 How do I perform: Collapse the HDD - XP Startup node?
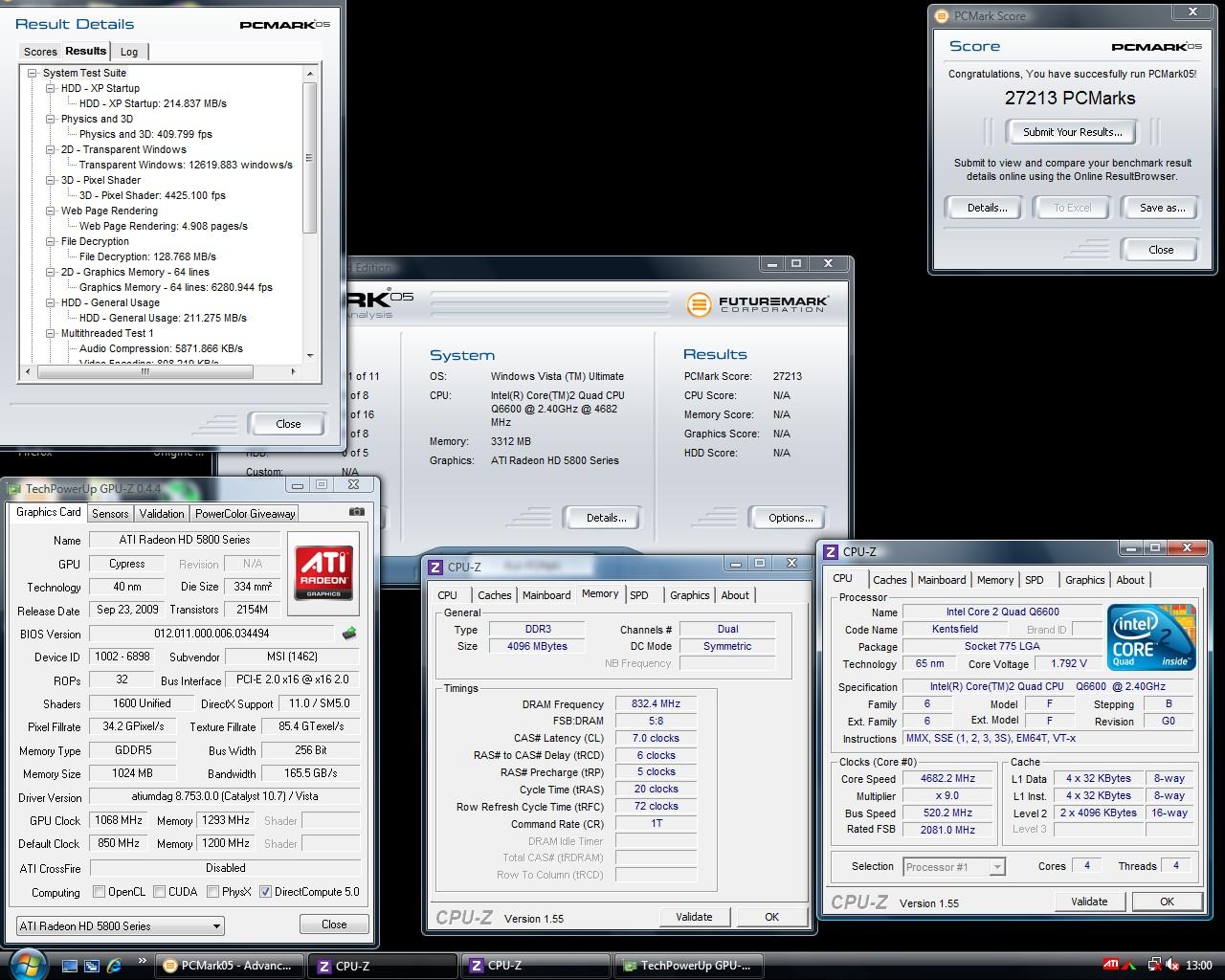tap(51, 88)
